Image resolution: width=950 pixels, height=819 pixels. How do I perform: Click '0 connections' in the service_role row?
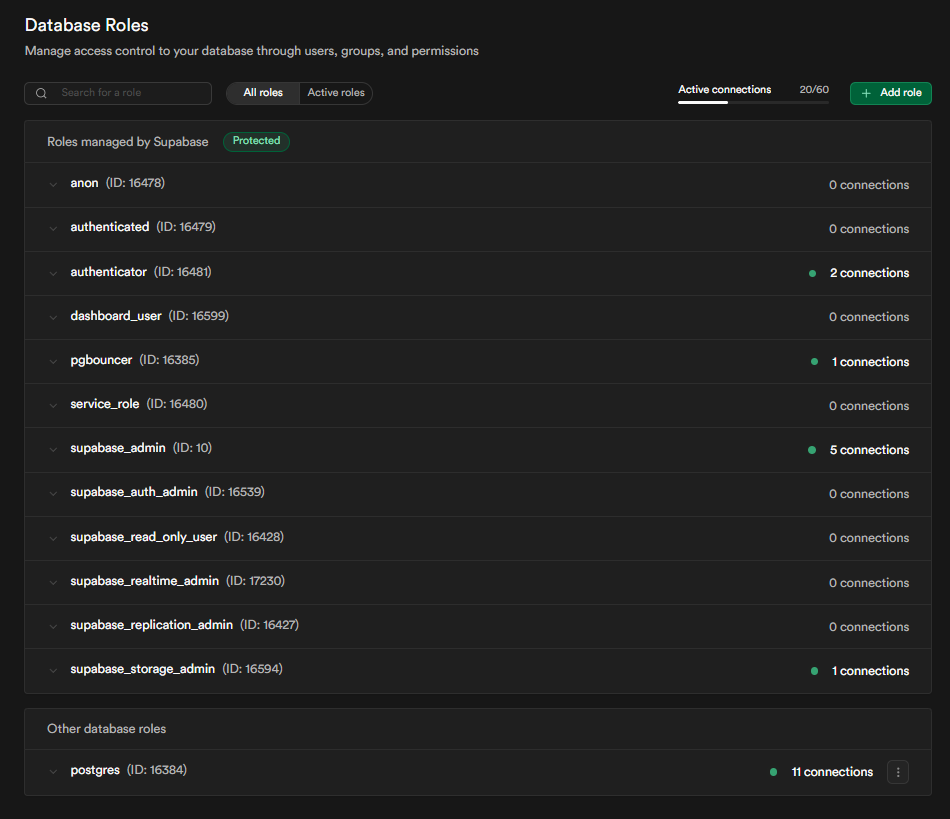869,406
